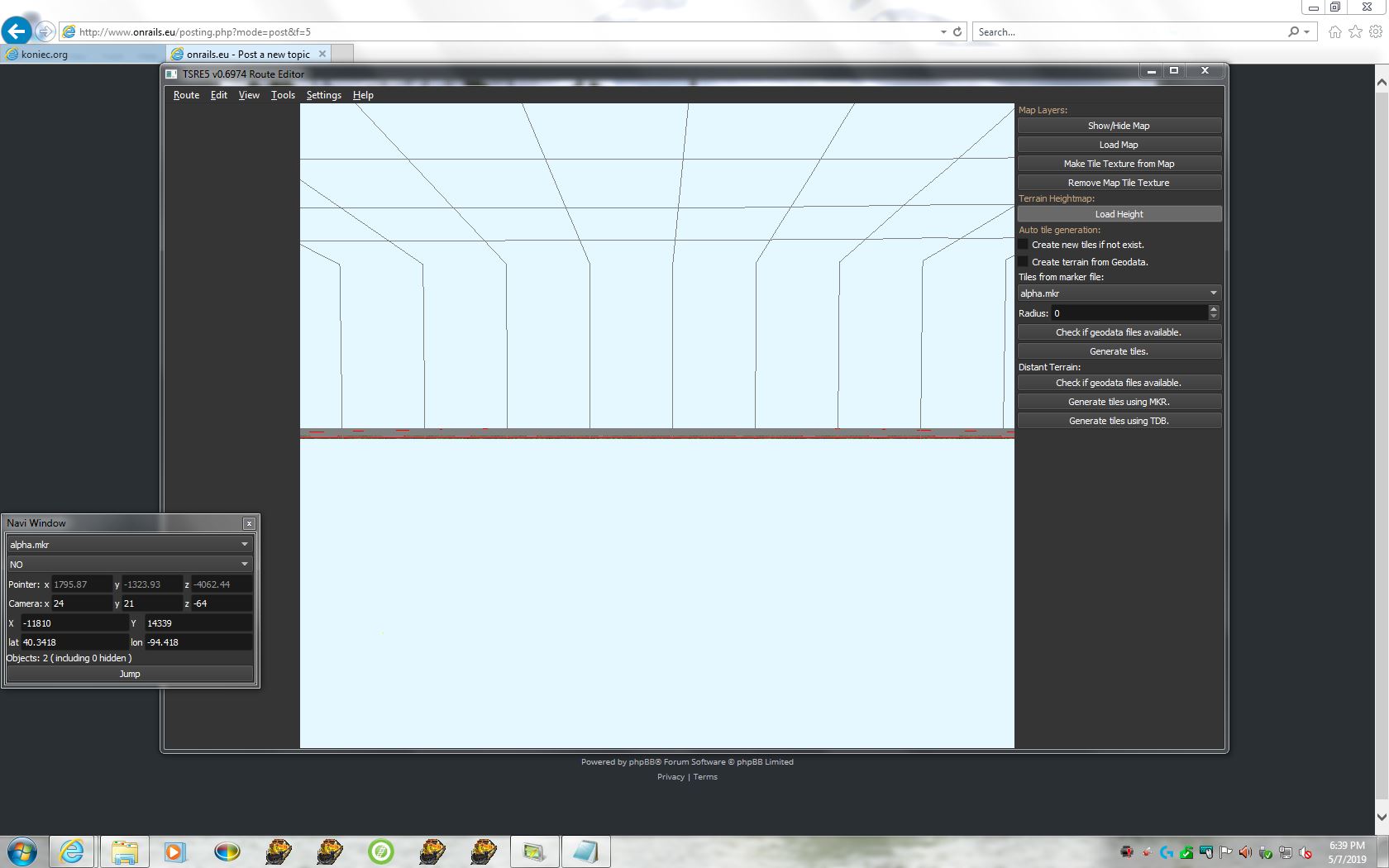This screenshot has height=868, width=1389.
Task: Open the Help menu in TSRE5
Action: coord(363,95)
